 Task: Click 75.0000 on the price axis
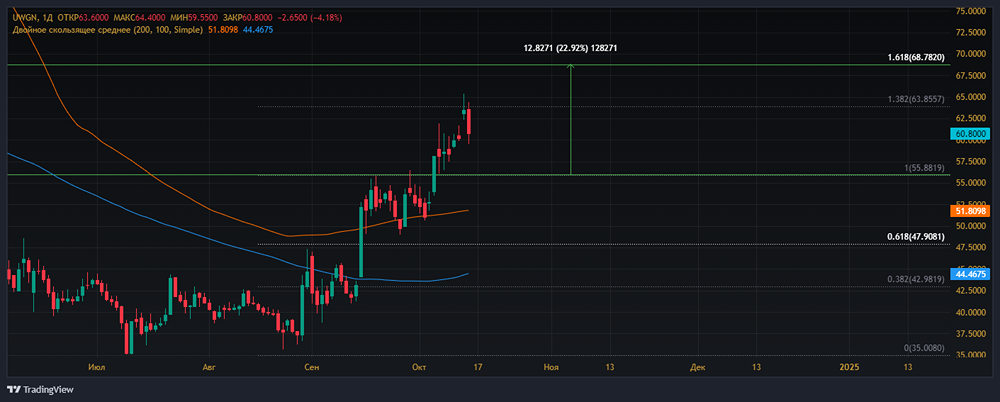pos(972,11)
